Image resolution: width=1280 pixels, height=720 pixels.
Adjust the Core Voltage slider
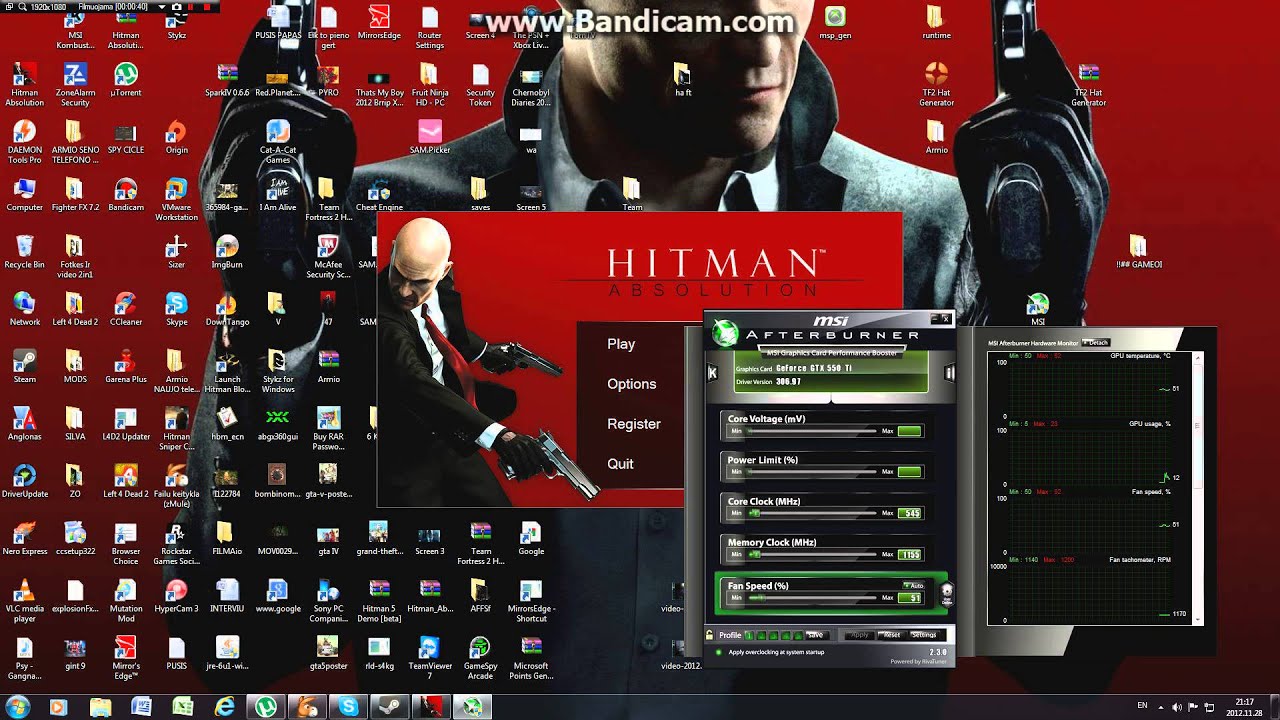813,431
